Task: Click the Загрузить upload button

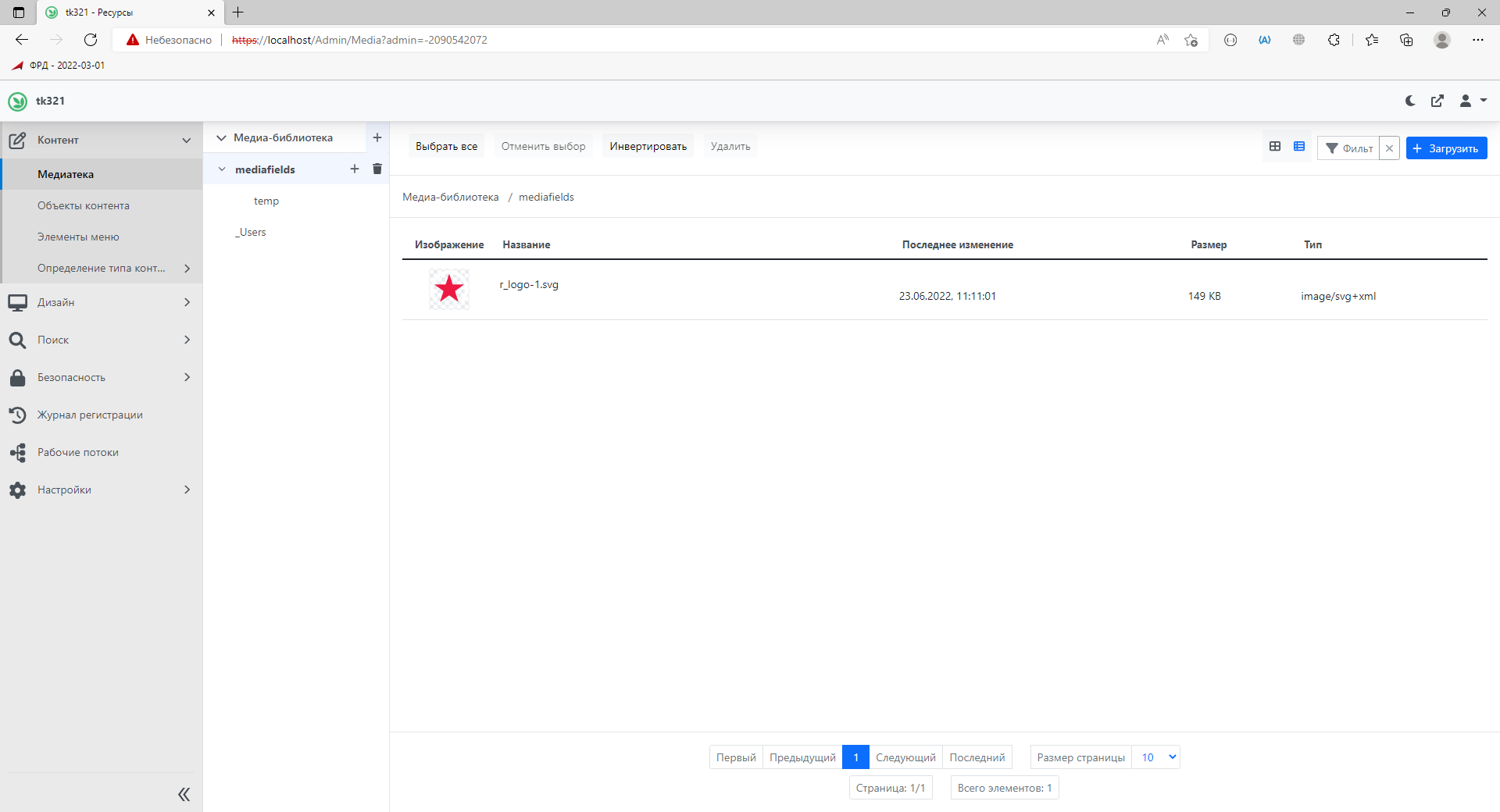Action: (1446, 148)
